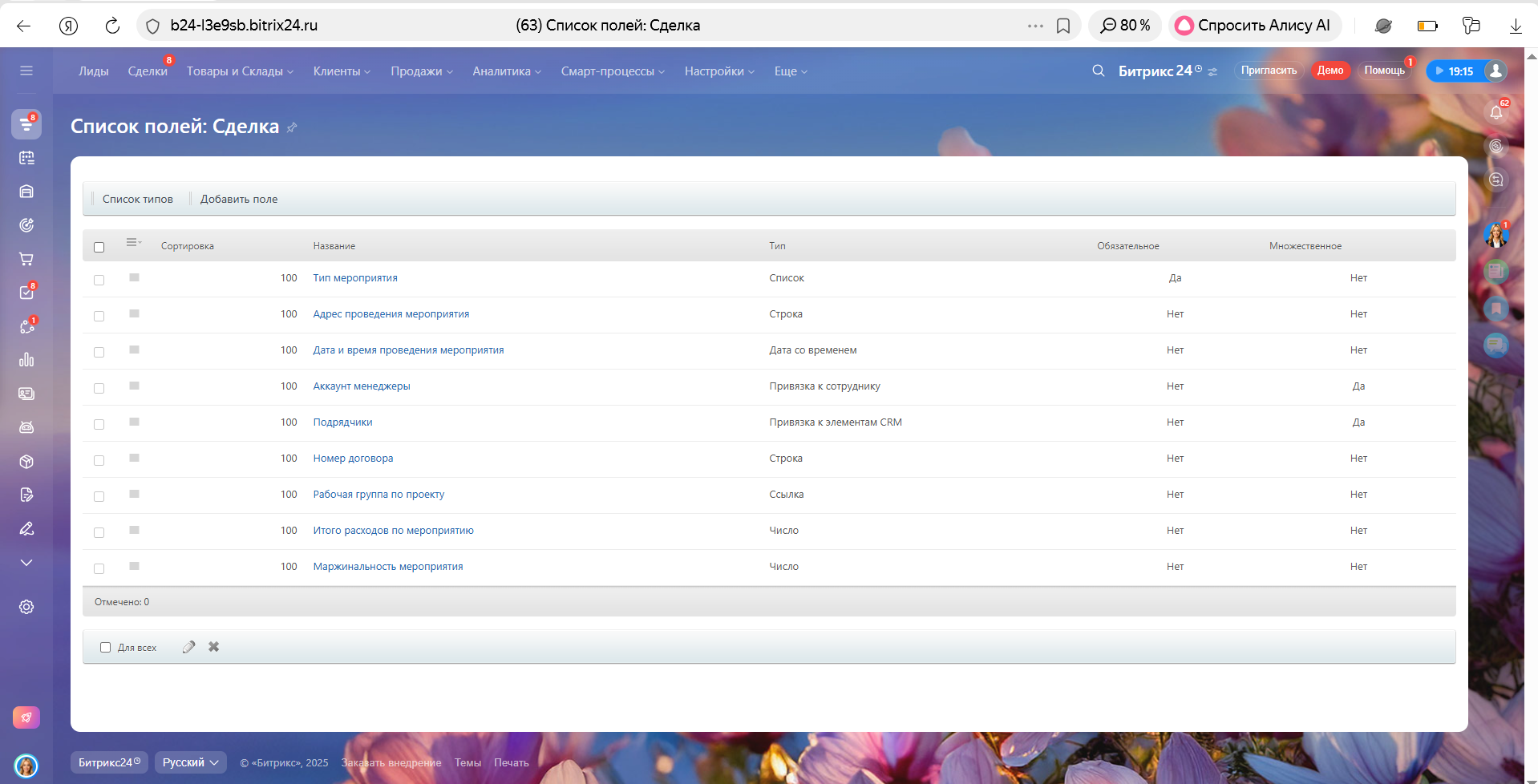Viewport: 1538px width, 784px height.
Task: Open the Русский language dropdown
Action: click(190, 762)
